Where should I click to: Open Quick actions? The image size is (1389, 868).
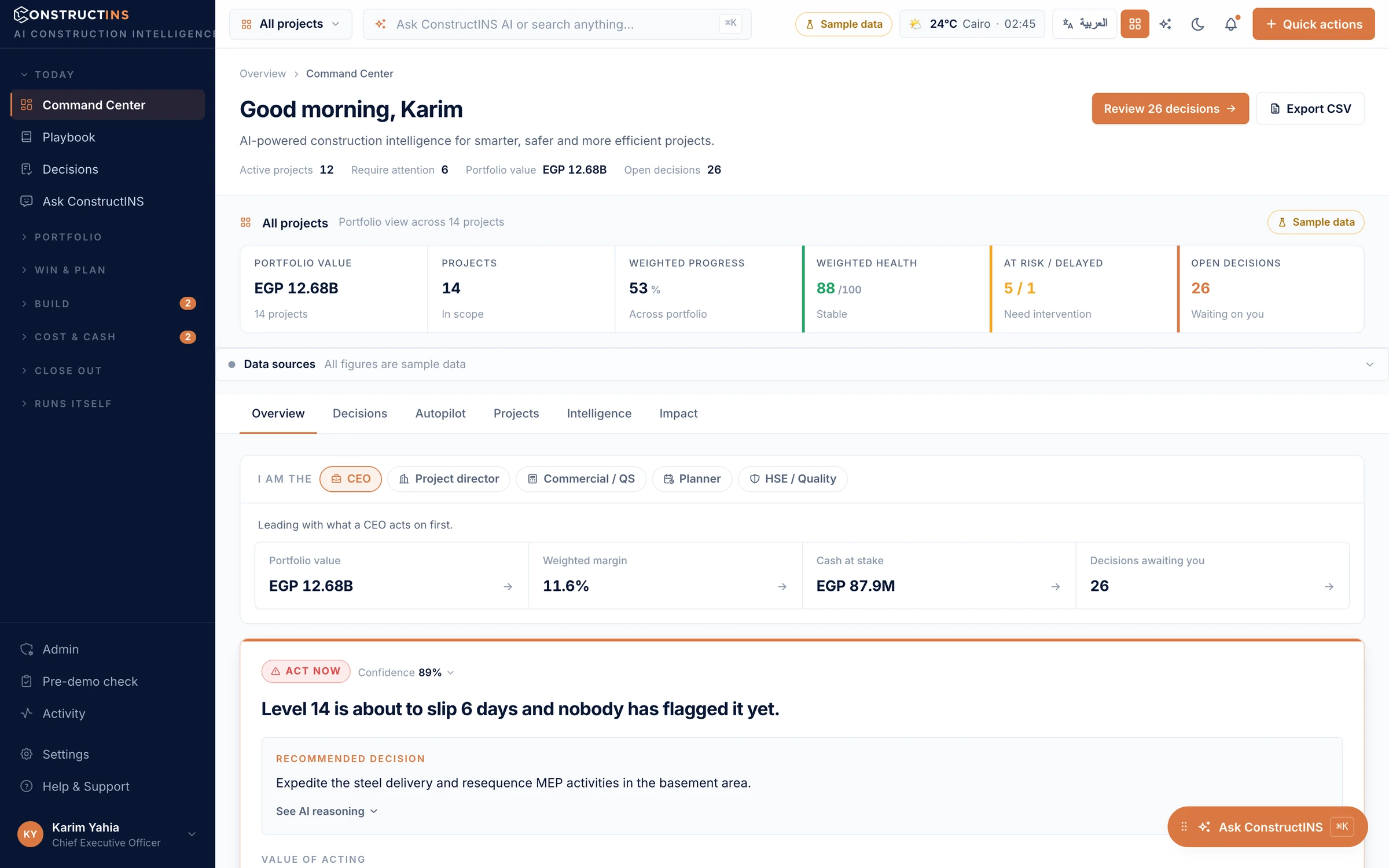(1313, 24)
